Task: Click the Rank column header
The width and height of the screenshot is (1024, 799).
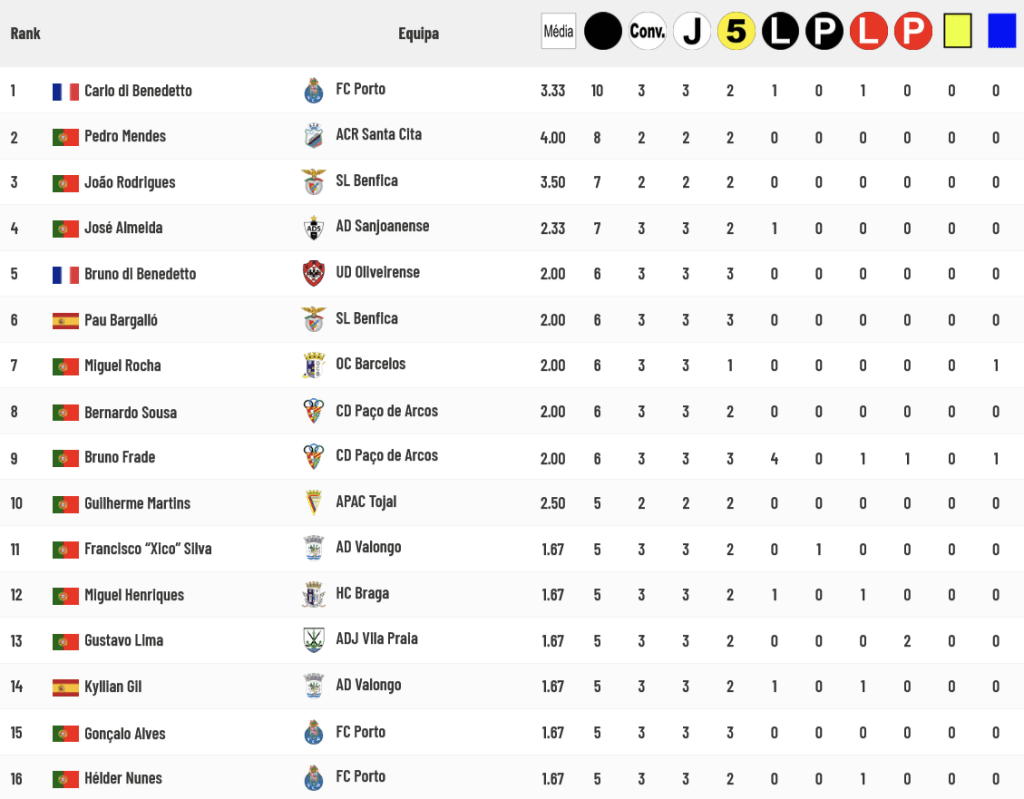Action: coord(25,33)
